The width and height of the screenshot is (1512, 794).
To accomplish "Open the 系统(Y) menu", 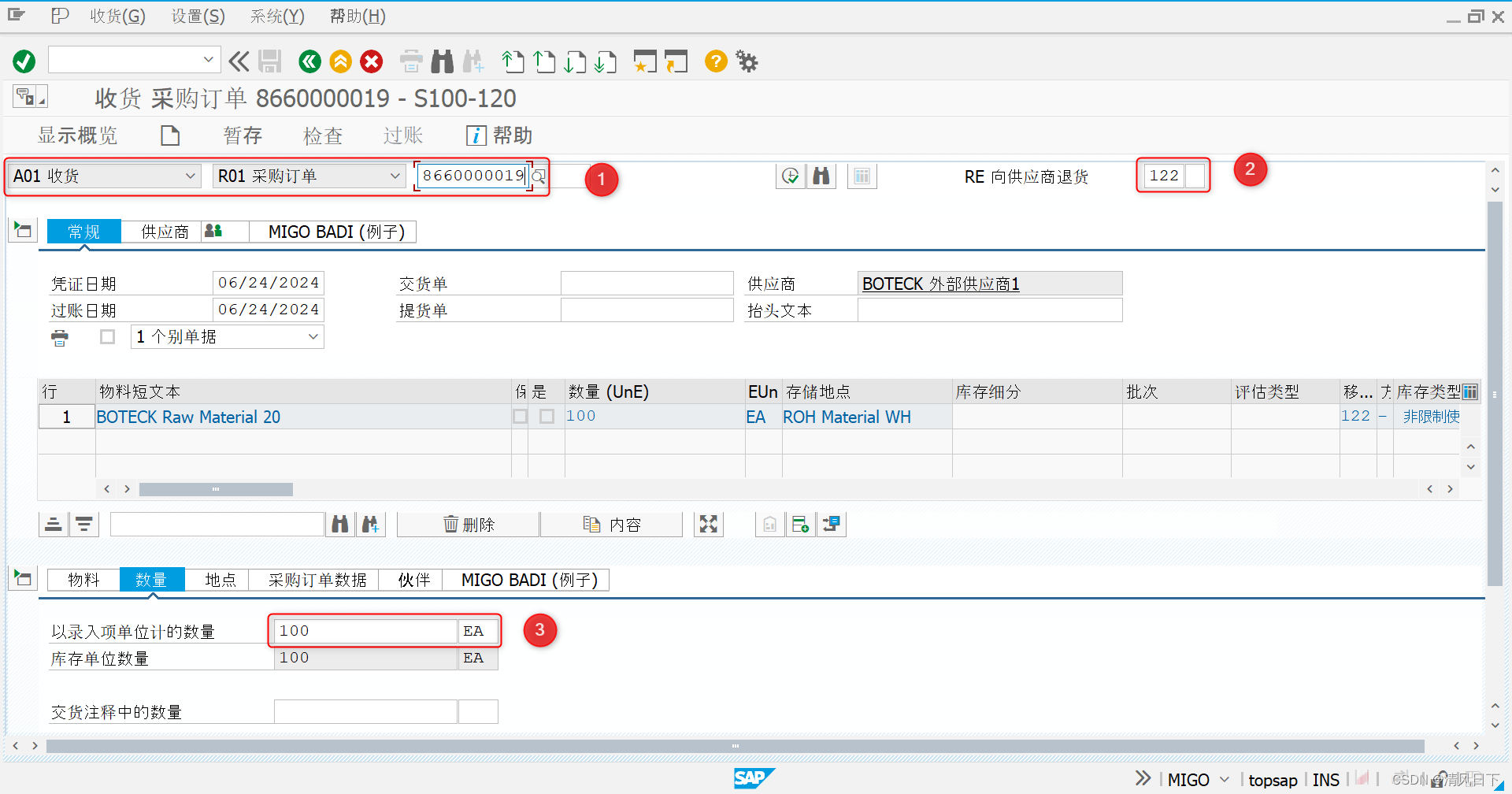I will click(277, 16).
